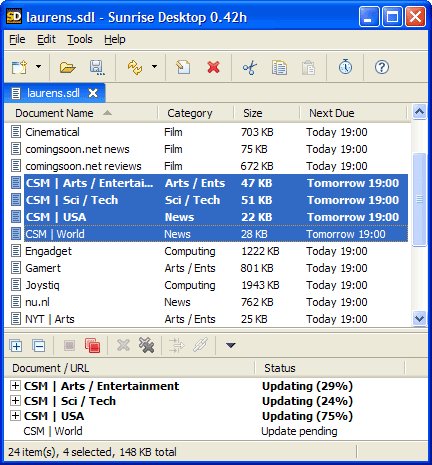The height and width of the screenshot is (465, 432).
Task: Open dropdown arrow beside update icon
Action: pos(154,66)
